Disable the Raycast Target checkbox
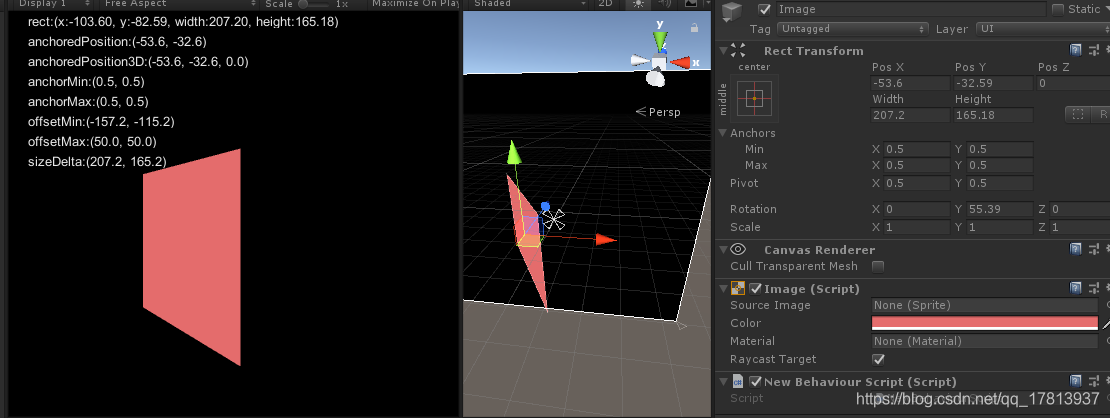The width and height of the screenshot is (1110, 418). click(x=878, y=359)
